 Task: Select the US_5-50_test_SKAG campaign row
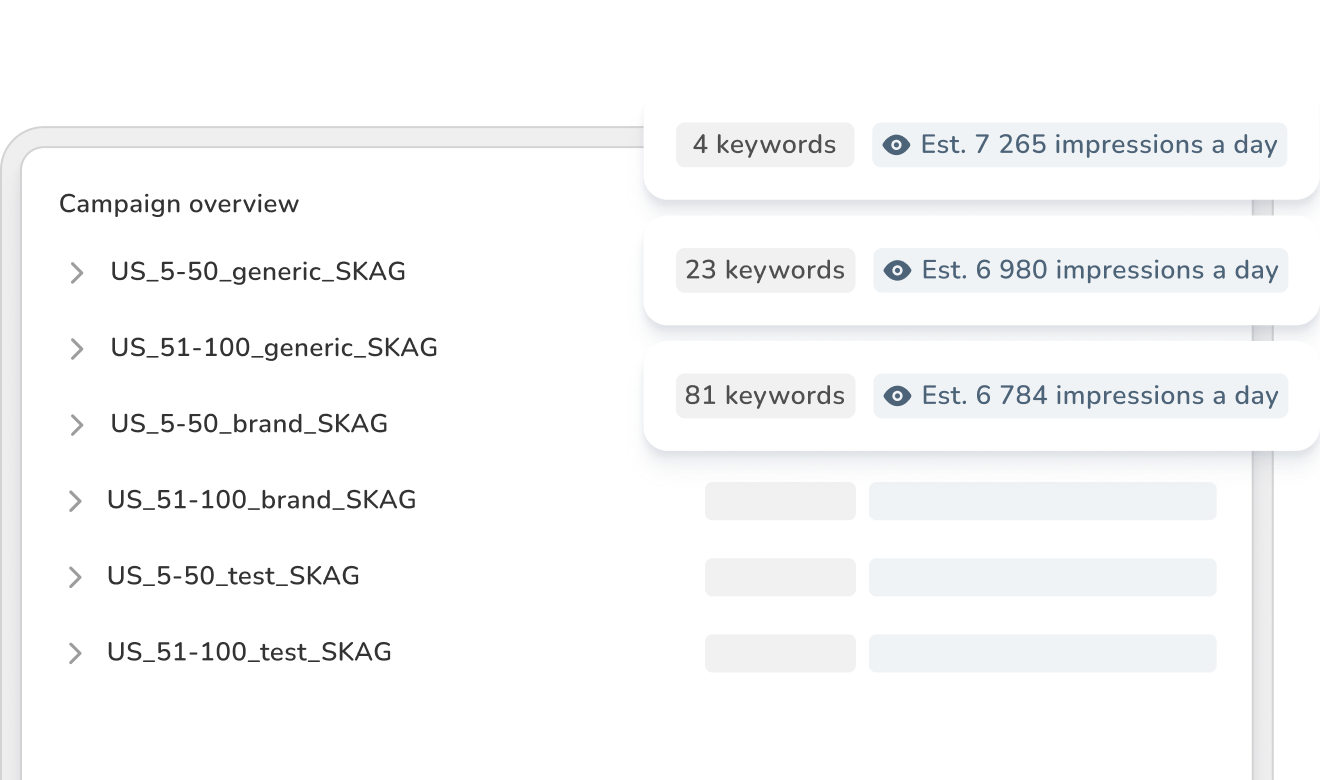[x=233, y=576]
